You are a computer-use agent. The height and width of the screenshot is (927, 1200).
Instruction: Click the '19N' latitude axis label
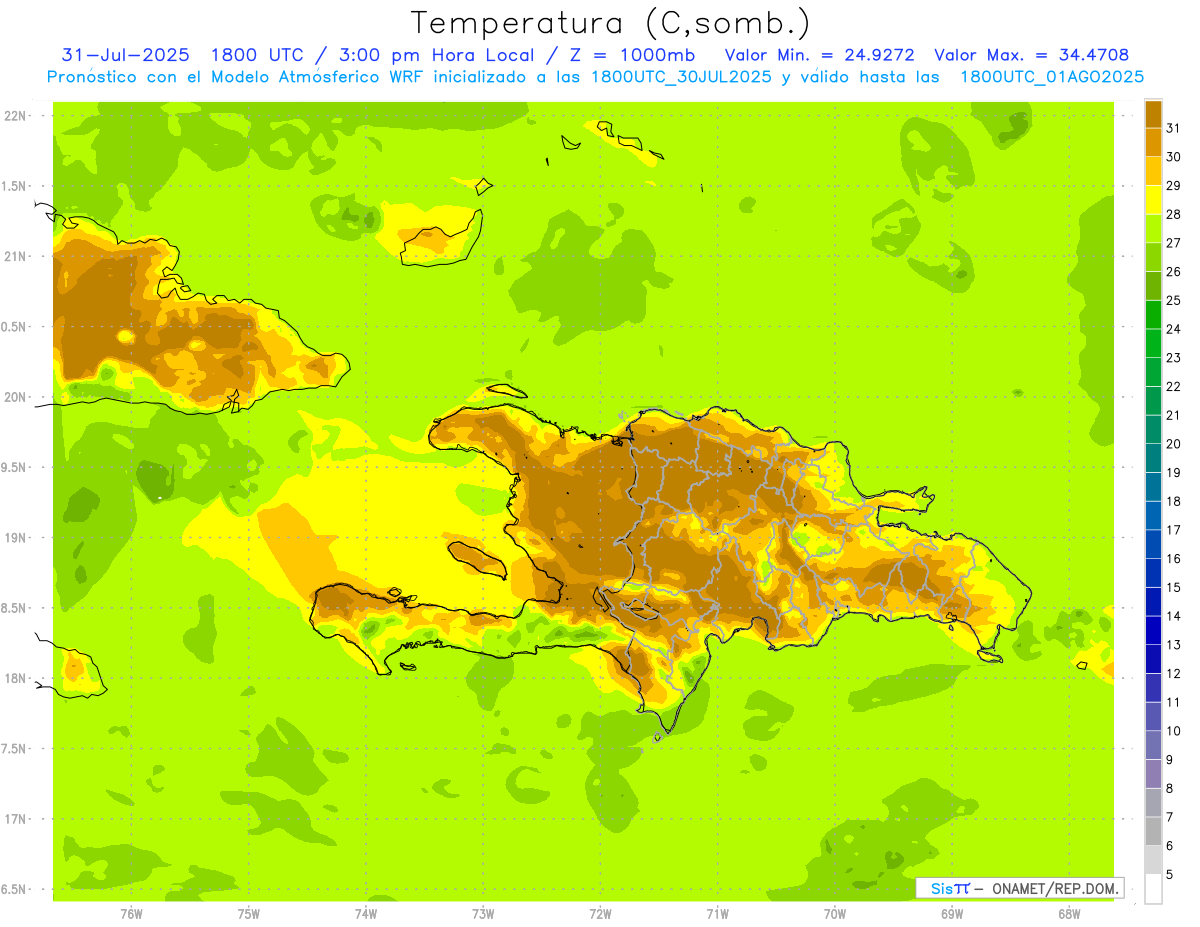(x=15, y=538)
